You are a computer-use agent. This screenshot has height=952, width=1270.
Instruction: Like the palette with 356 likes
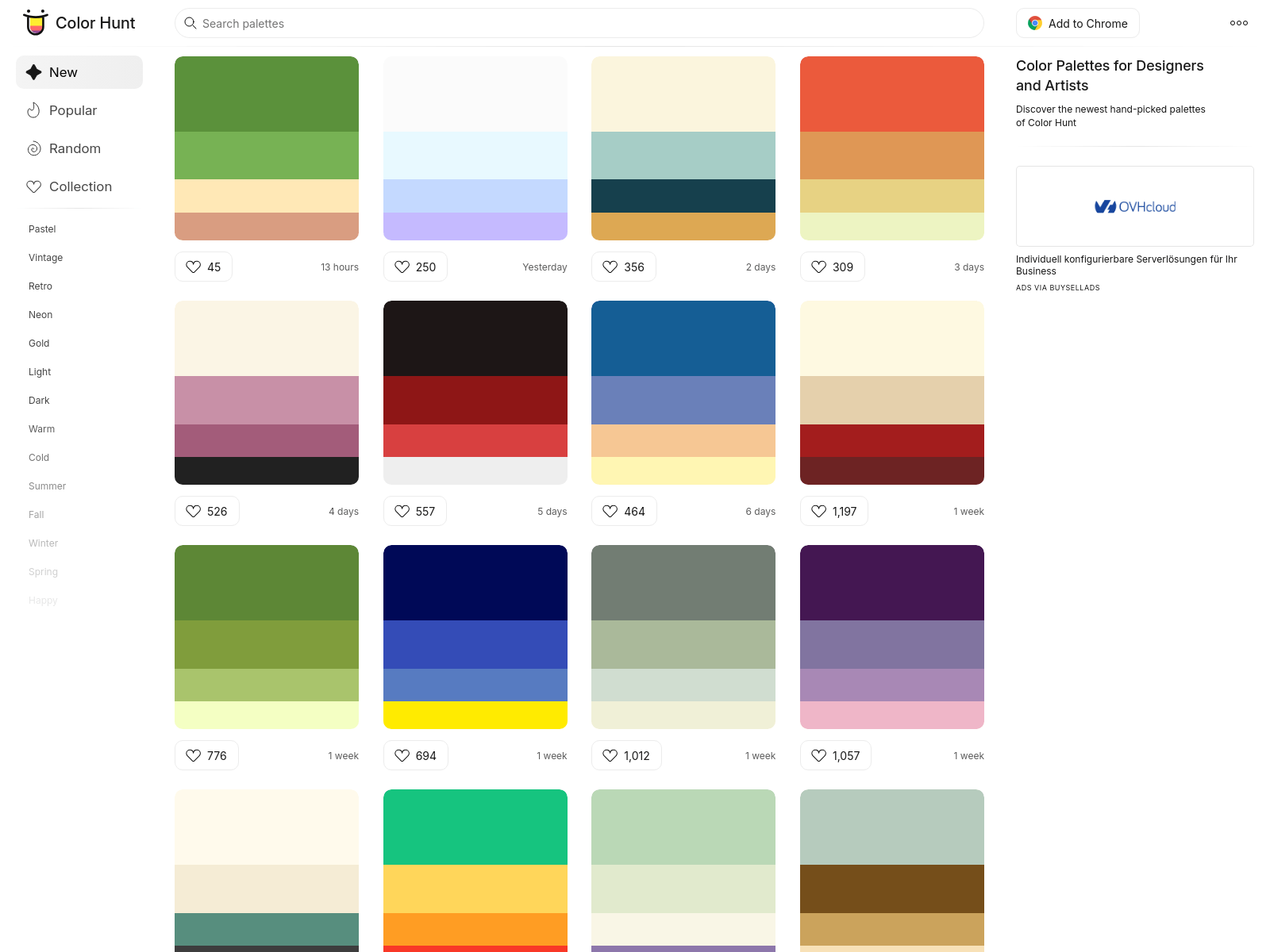pyautogui.click(x=623, y=267)
